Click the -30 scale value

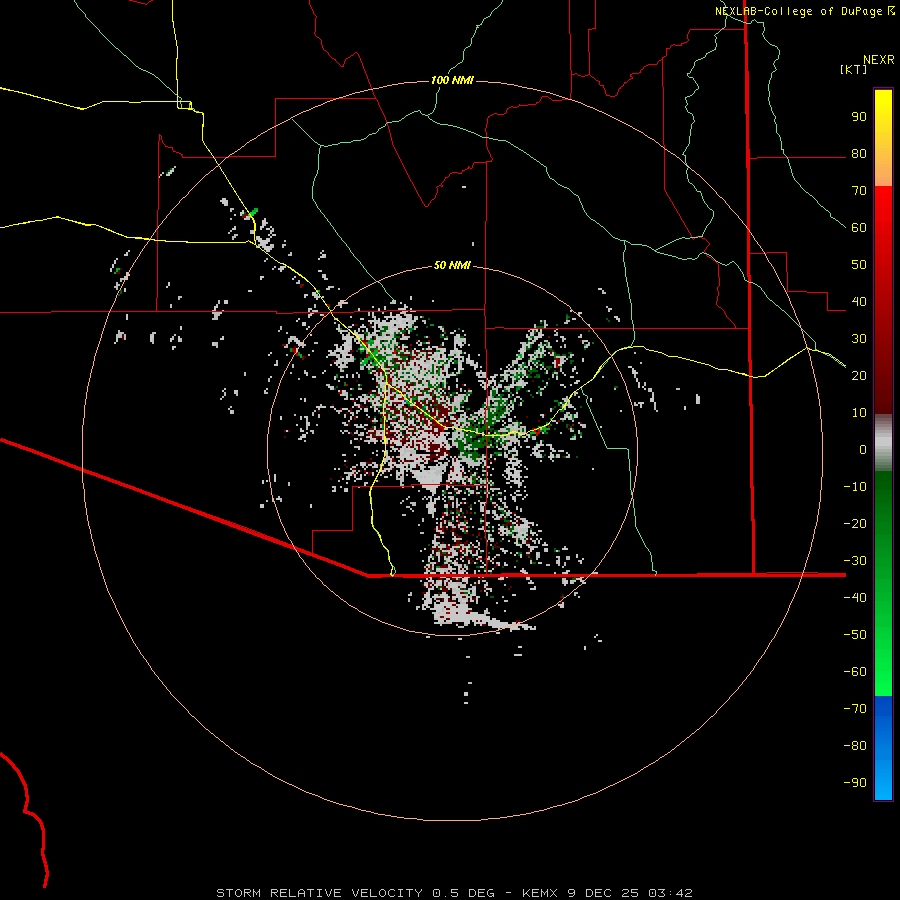[x=855, y=561]
